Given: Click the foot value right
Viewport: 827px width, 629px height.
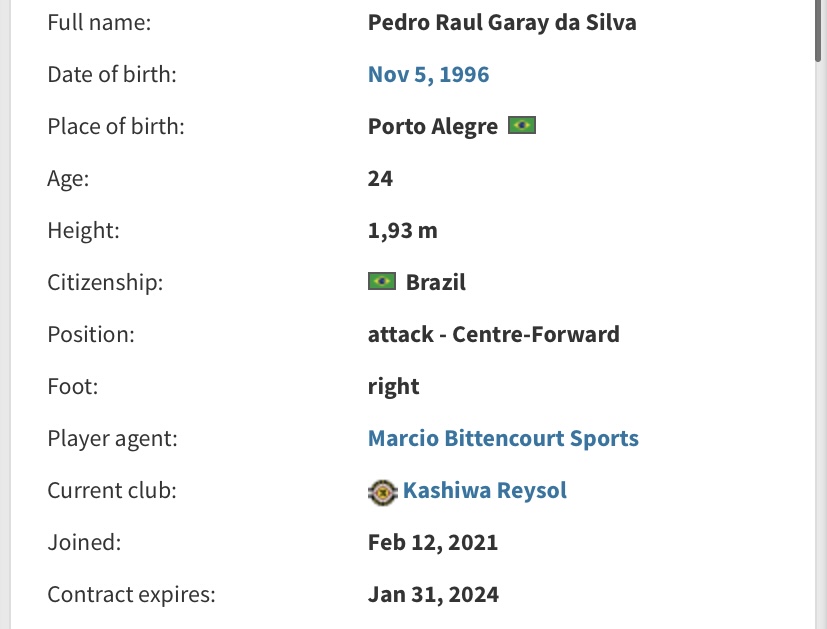Looking at the screenshot, I should [393, 387].
